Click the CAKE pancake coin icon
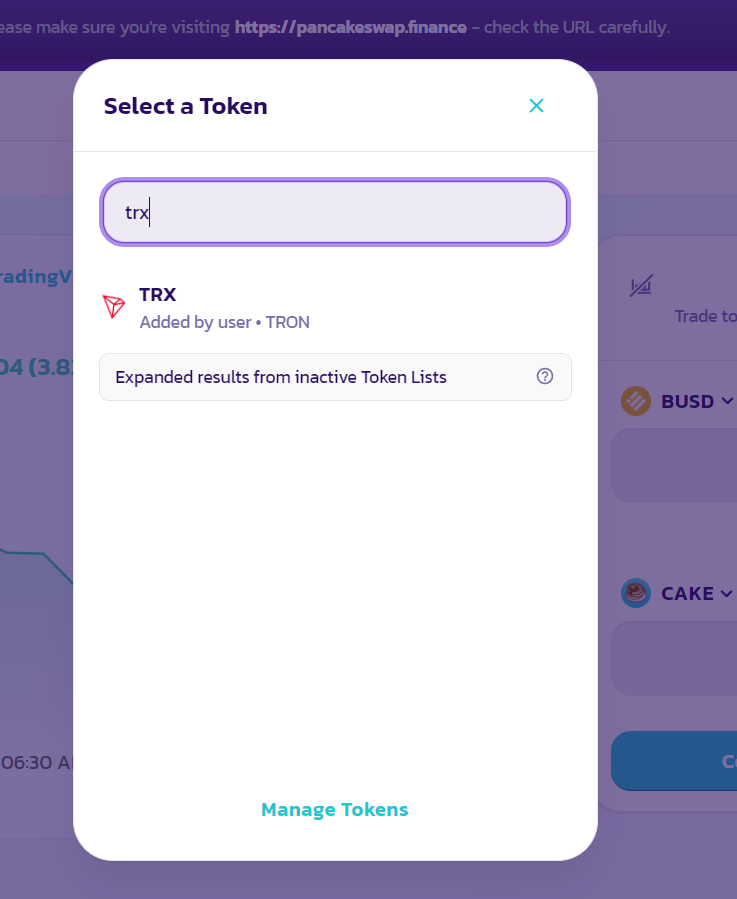 [635, 593]
